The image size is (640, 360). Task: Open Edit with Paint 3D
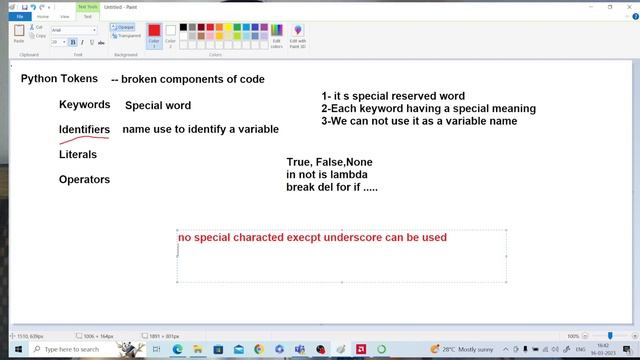point(298,36)
